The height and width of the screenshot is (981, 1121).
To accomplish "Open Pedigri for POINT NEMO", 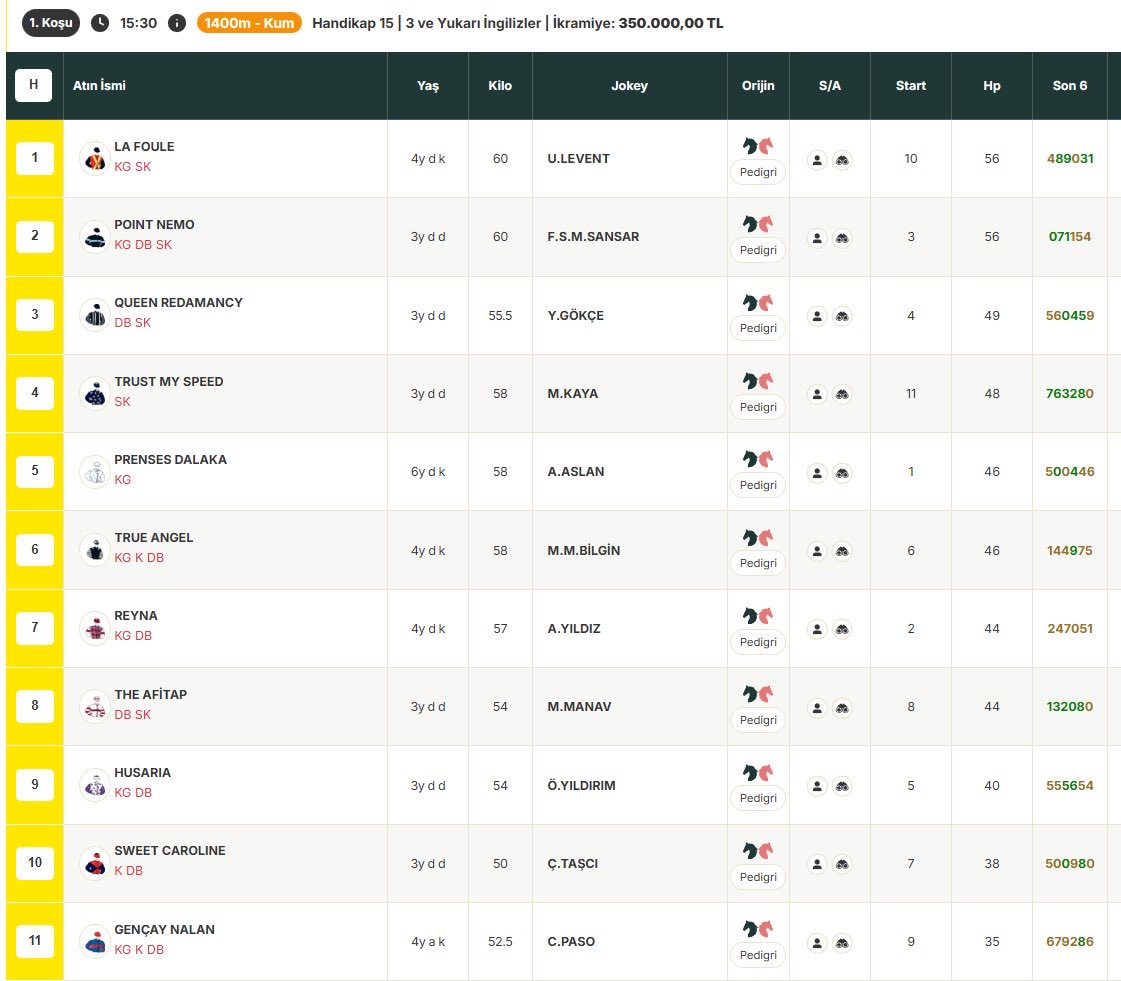I will tap(758, 250).
